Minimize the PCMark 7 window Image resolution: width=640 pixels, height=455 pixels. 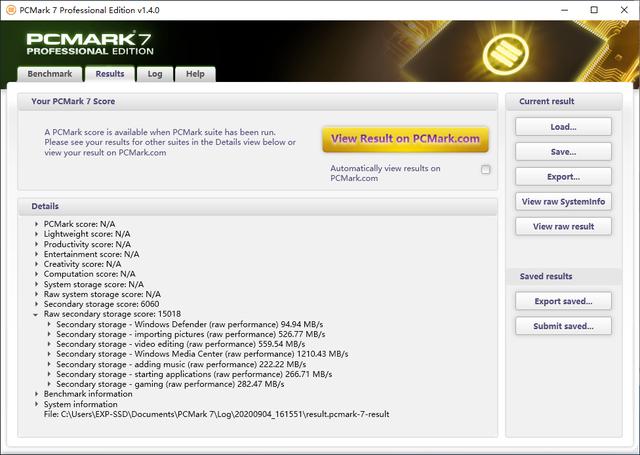click(564, 10)
